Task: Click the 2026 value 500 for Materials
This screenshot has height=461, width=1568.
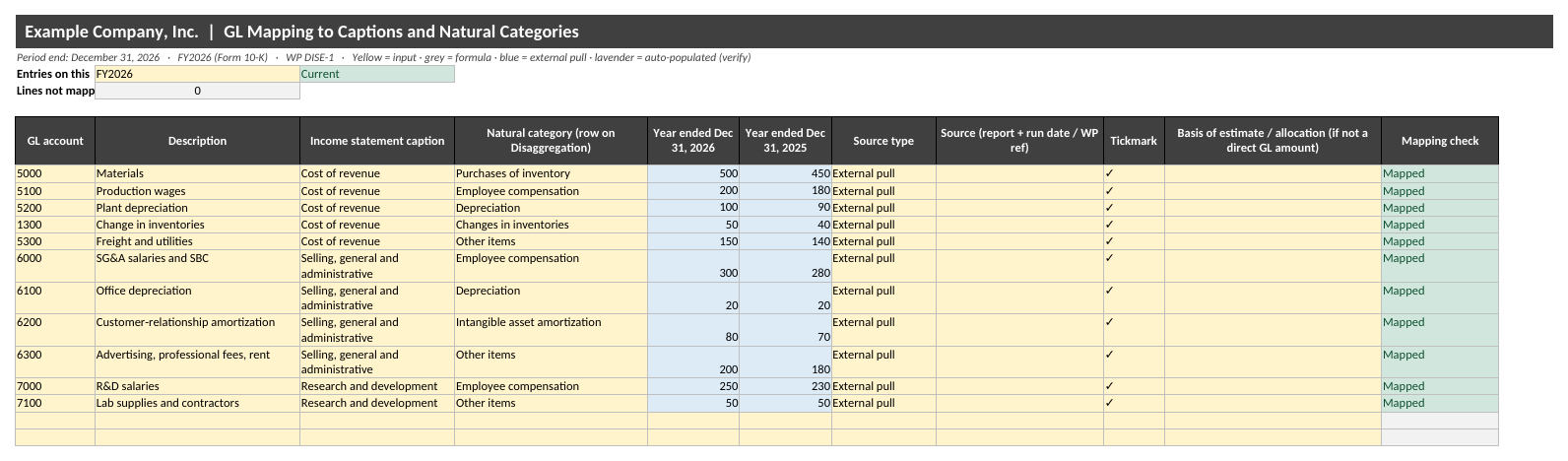Action: [693, 173]
